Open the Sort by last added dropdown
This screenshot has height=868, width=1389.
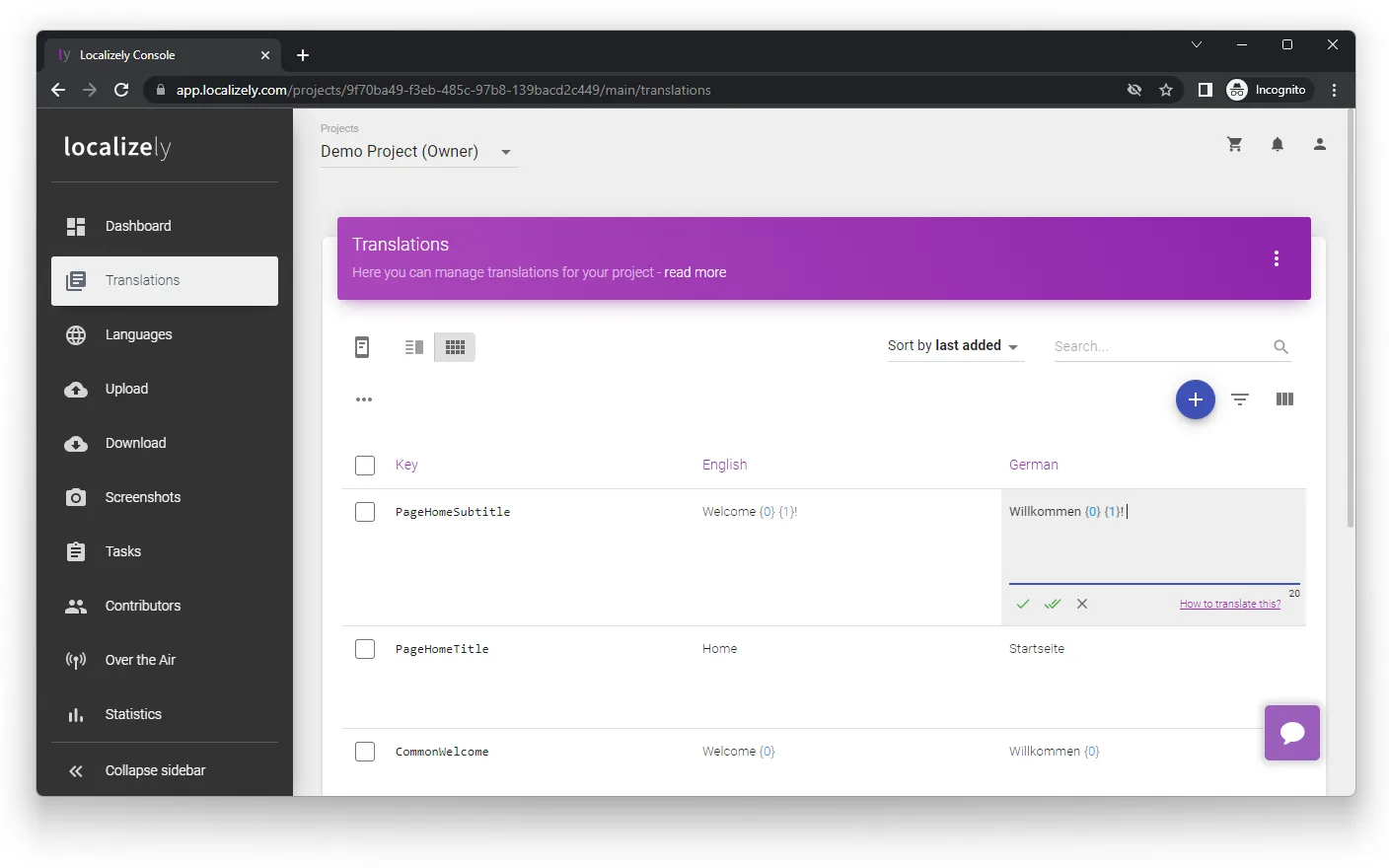click(x=955, y=346)
